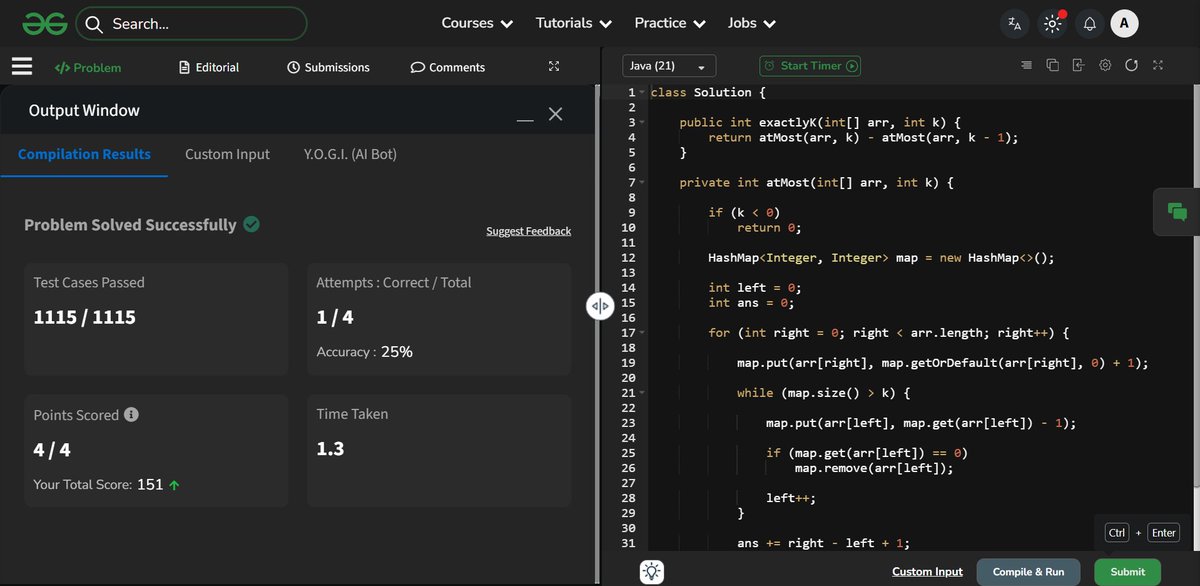Click the '4 / 4' points value
The width and height of the screenshot is (1200, 586).
click(x=52, y=449)
